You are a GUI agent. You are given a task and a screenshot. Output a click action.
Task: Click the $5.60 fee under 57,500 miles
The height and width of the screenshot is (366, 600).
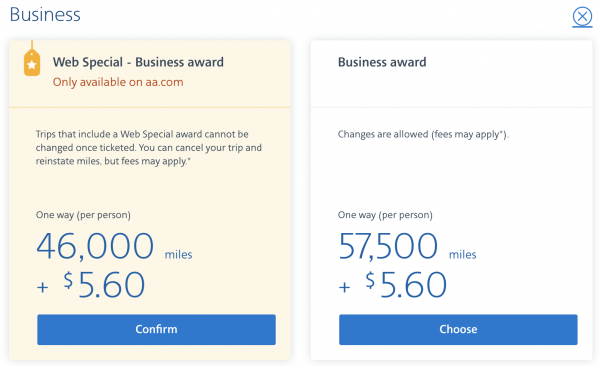point(406,284)
